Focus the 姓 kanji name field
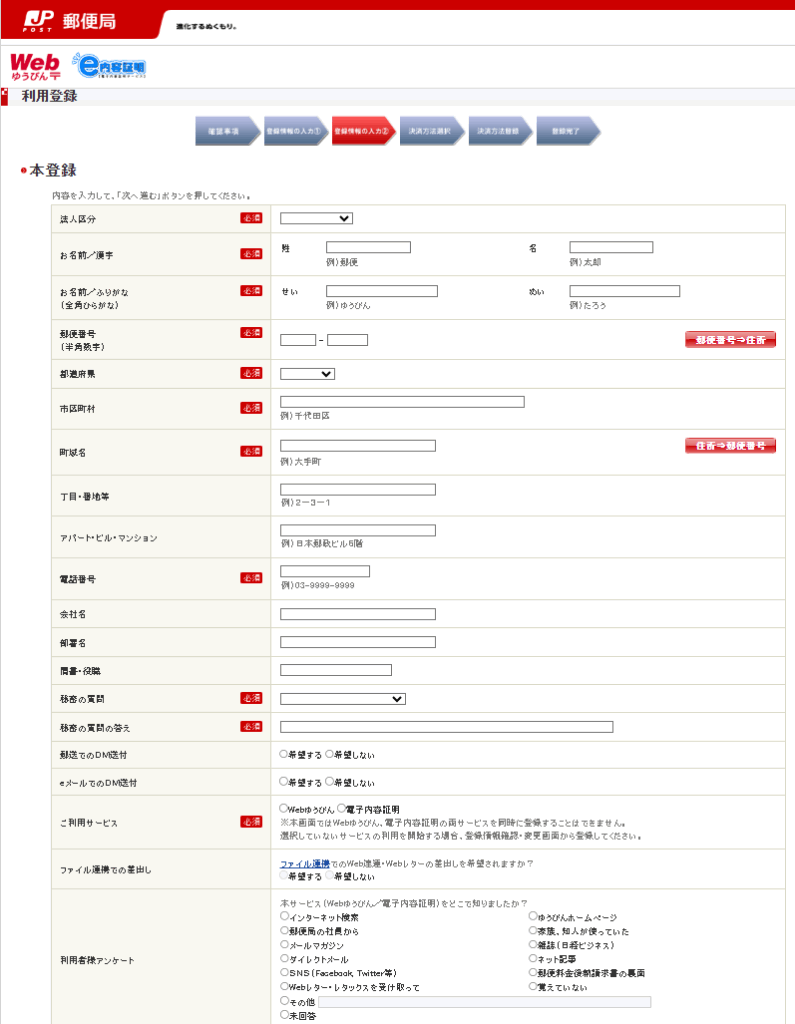This screenshot has height=1024, width=795. click(368, 248)
